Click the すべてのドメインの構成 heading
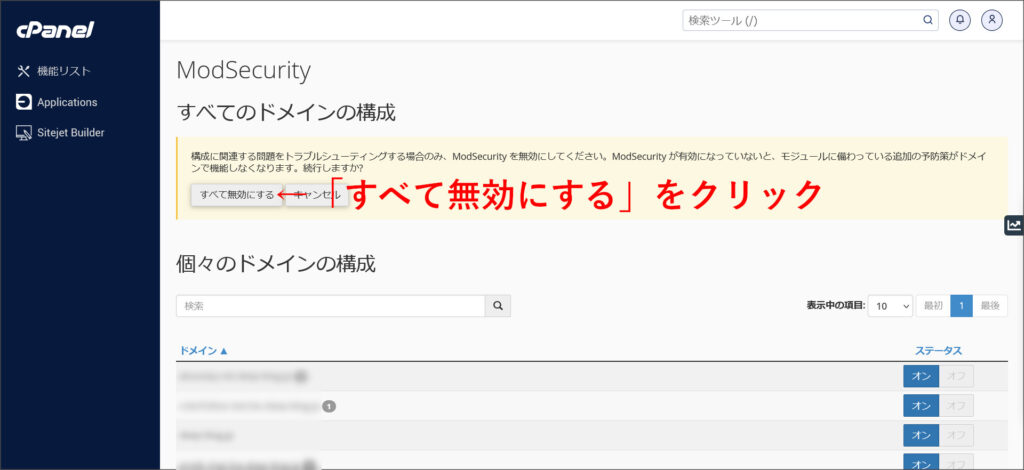The height and width of the screenshot is (470, 1024). coord(286,113)
